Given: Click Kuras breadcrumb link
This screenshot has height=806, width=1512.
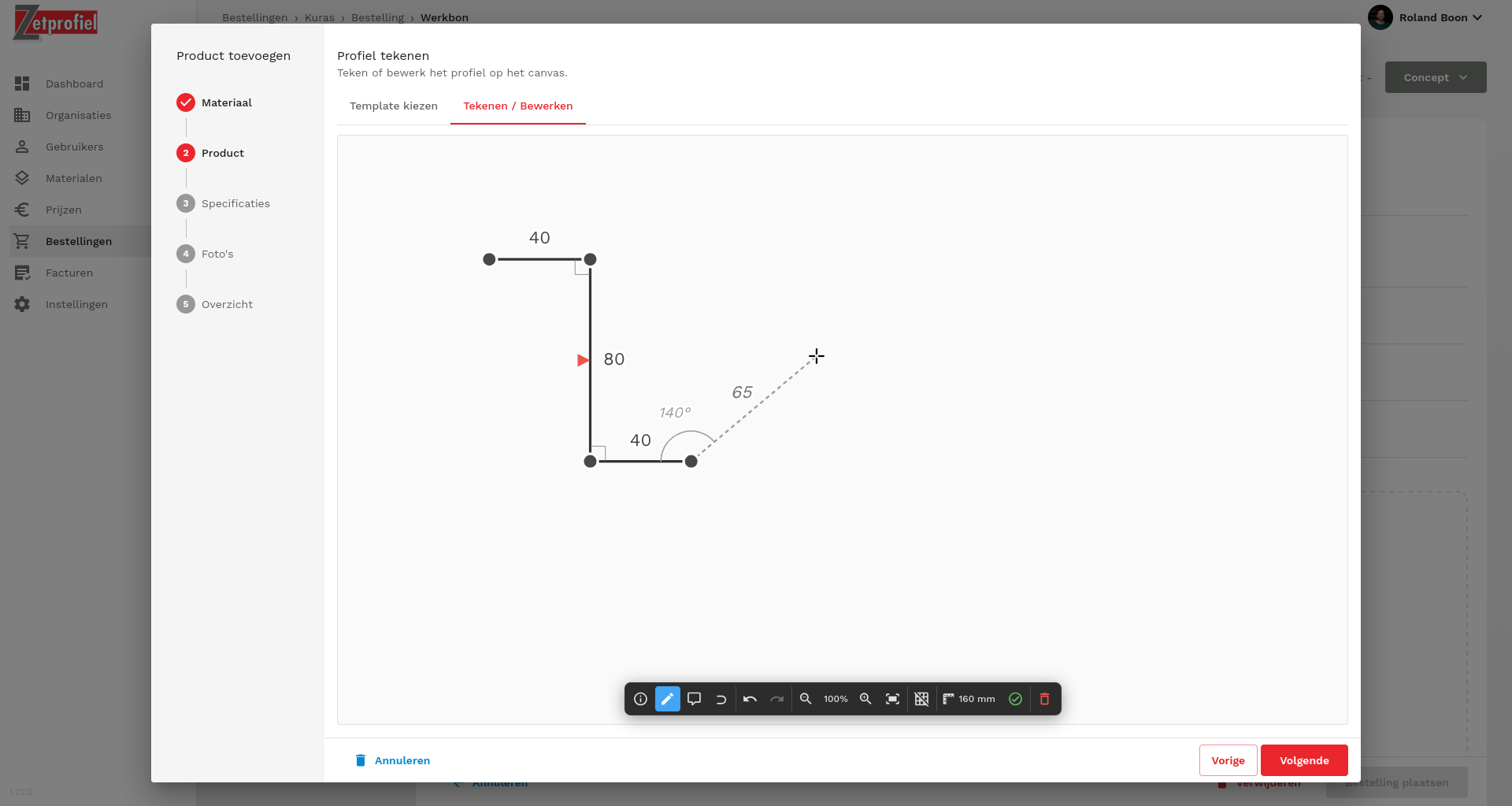Looking at the screenshot, I should point(320,17).
